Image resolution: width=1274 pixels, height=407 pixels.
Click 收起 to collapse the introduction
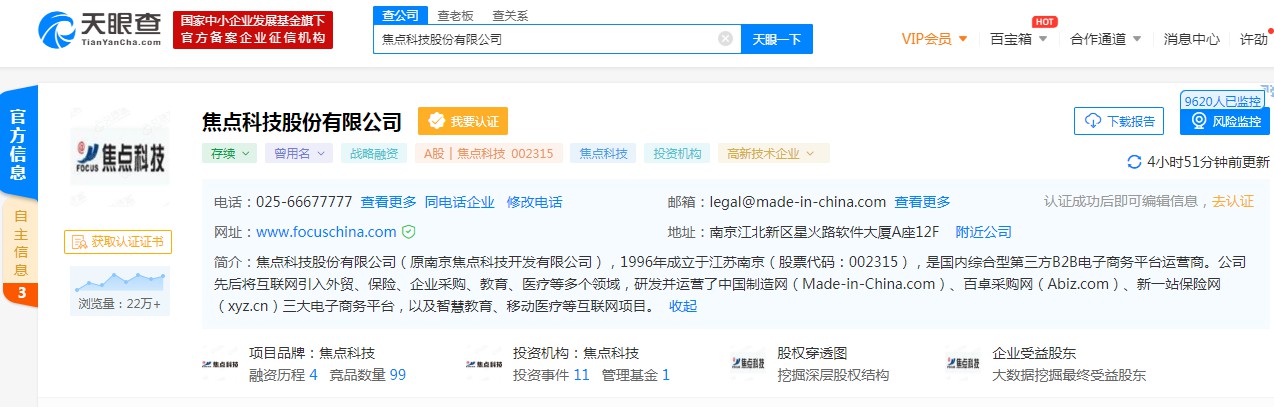[x=683, y=306]
